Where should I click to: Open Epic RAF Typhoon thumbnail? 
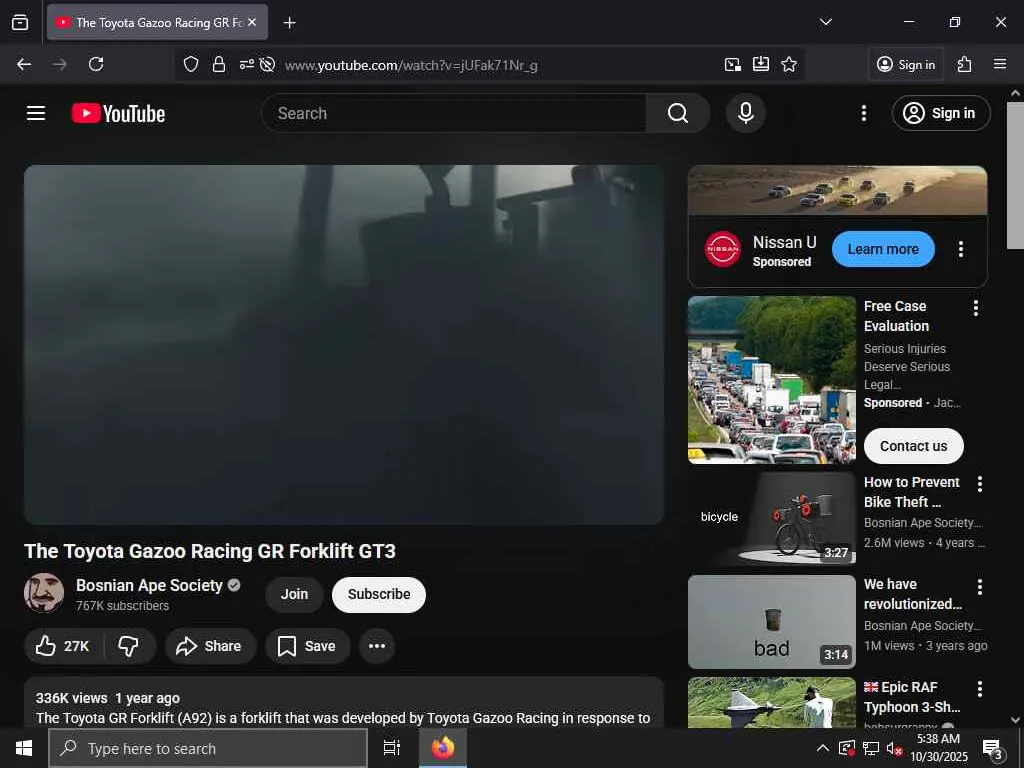[x=772, y=703]
